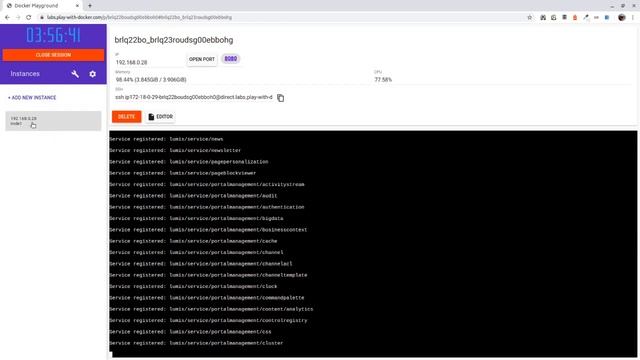Click the eyedropper extension icon

coord(586,17)
